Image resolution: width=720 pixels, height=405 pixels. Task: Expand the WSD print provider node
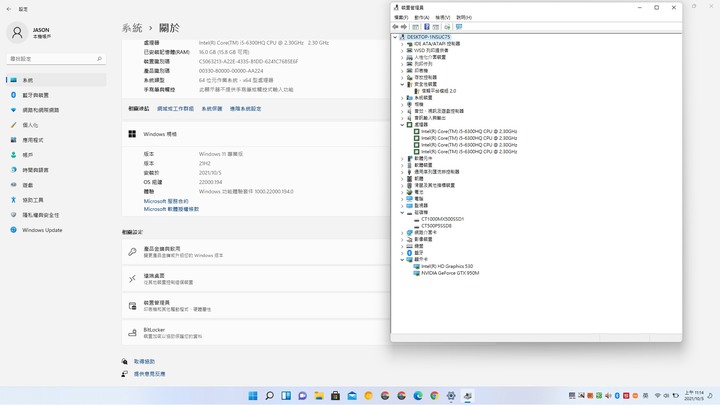[402, 51]
